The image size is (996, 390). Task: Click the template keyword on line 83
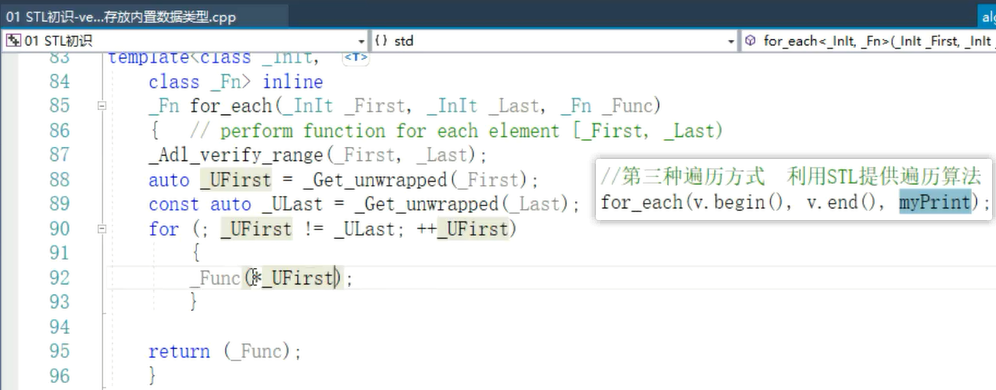point(149,57)
